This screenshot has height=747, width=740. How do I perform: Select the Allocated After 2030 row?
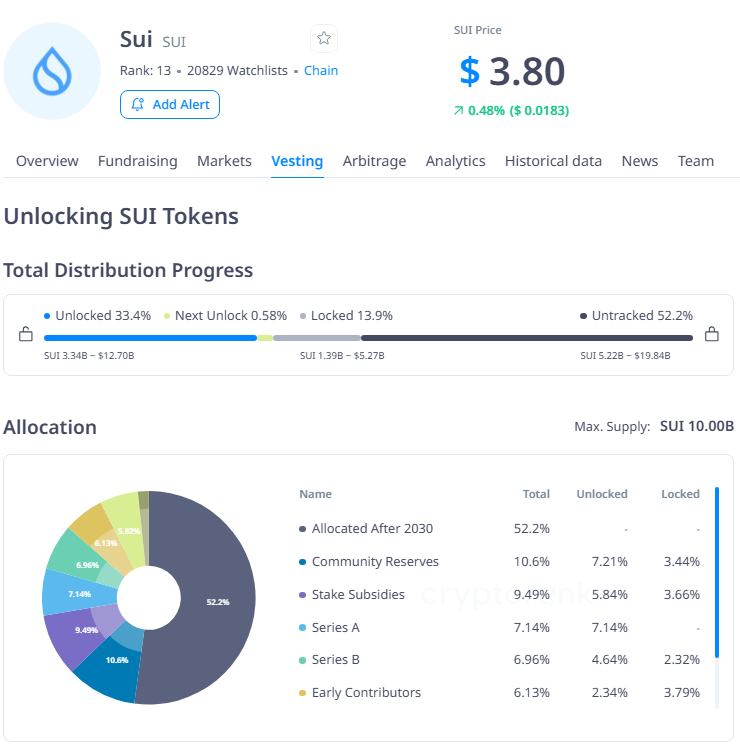(x=499, y=529)
